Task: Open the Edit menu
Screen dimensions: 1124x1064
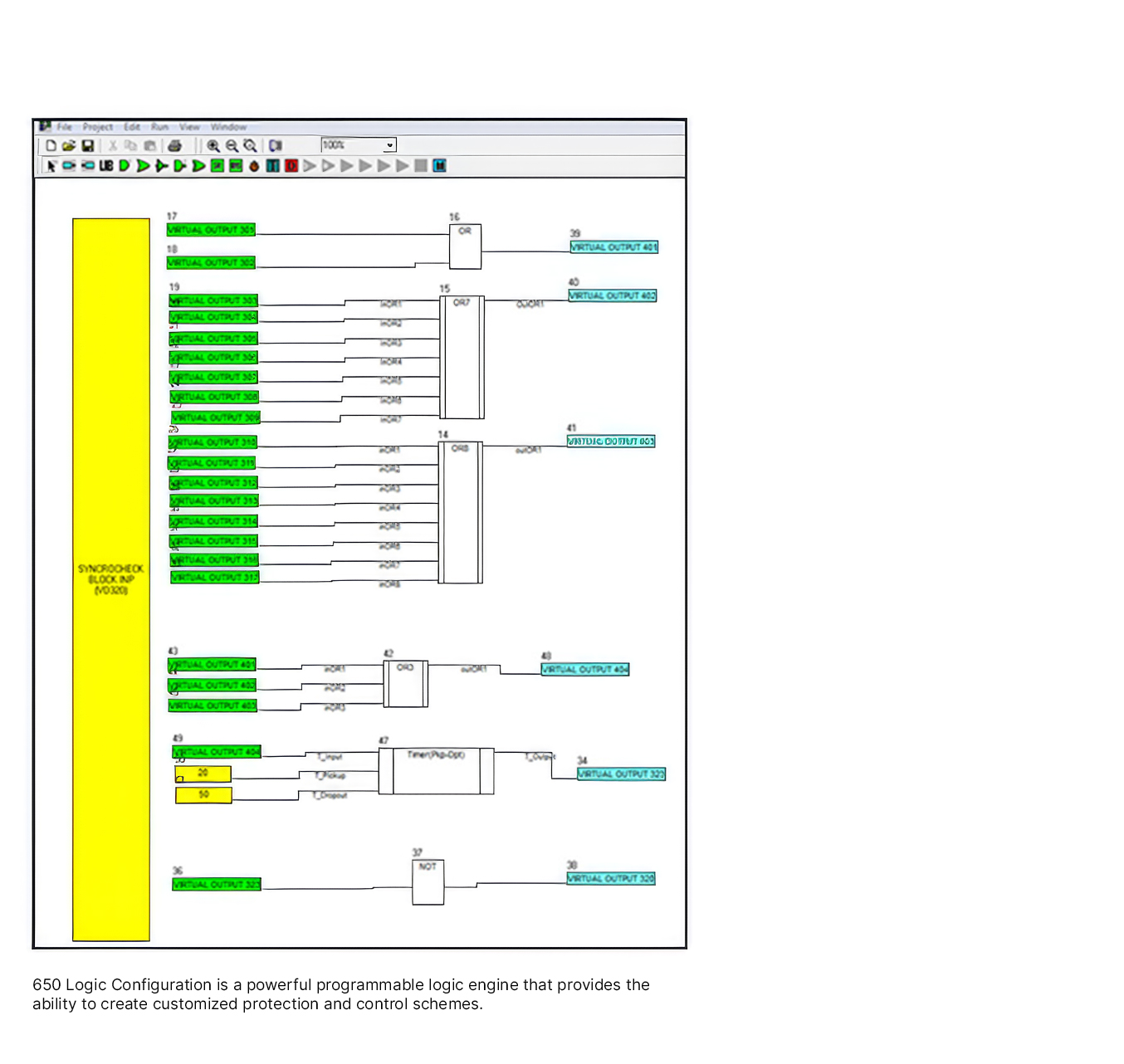Action: point(132,127)
